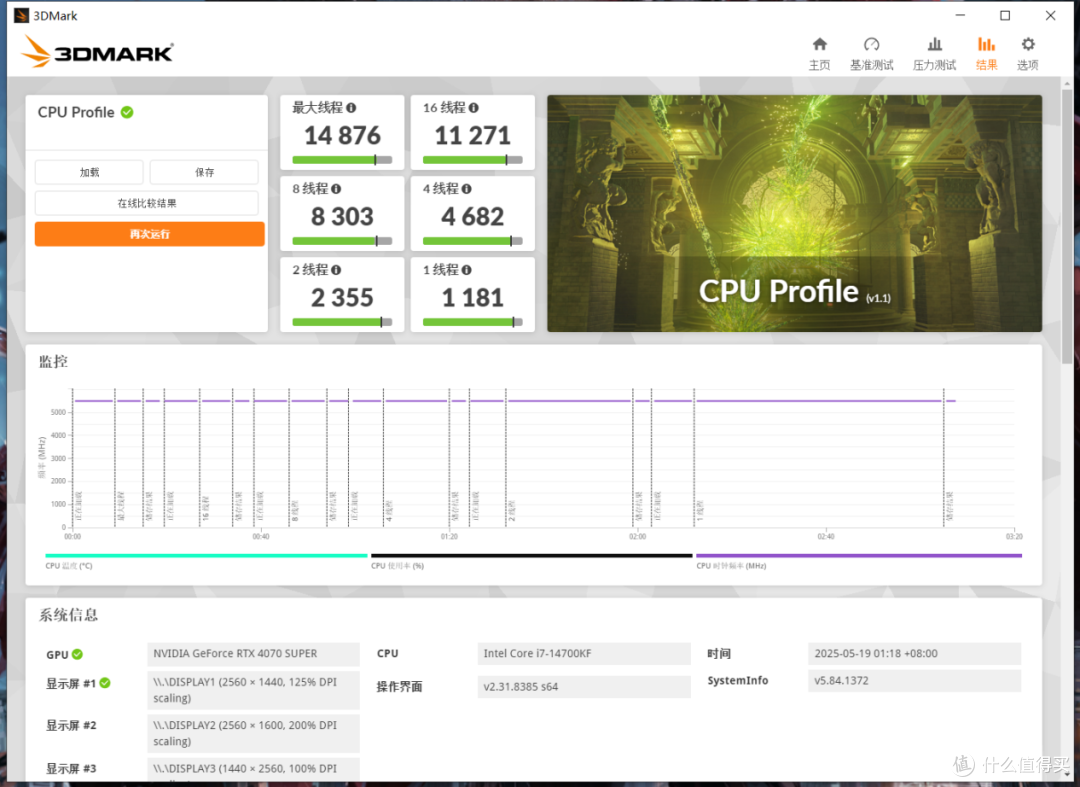Click the vertical scrollbar on the right
The width and height of the screenshot is (1080, 787).
click(1067, 227)
